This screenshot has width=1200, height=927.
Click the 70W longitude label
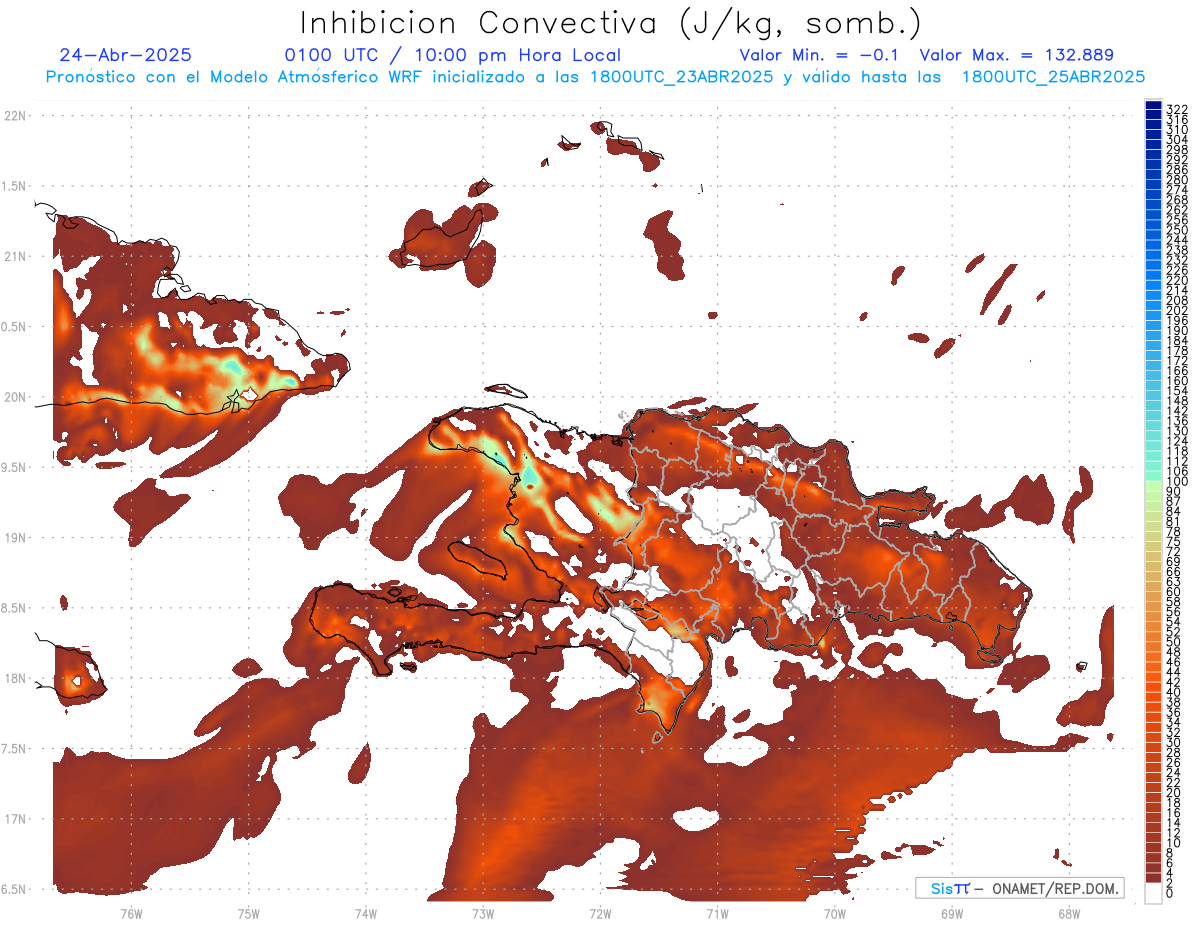[834, 913]
